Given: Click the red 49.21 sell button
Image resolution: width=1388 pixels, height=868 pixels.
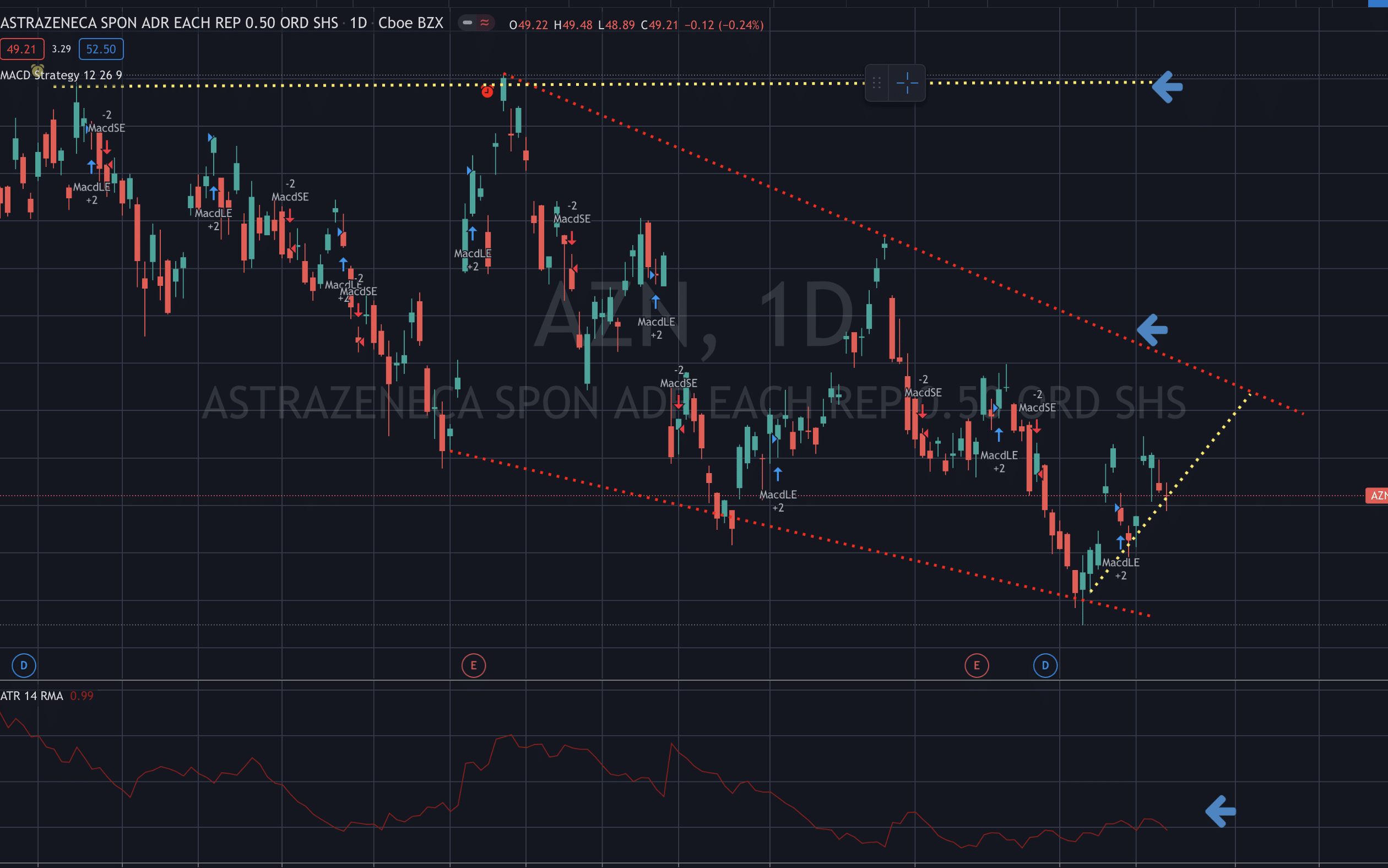Looking at the screenshot, I should (22, 49).
